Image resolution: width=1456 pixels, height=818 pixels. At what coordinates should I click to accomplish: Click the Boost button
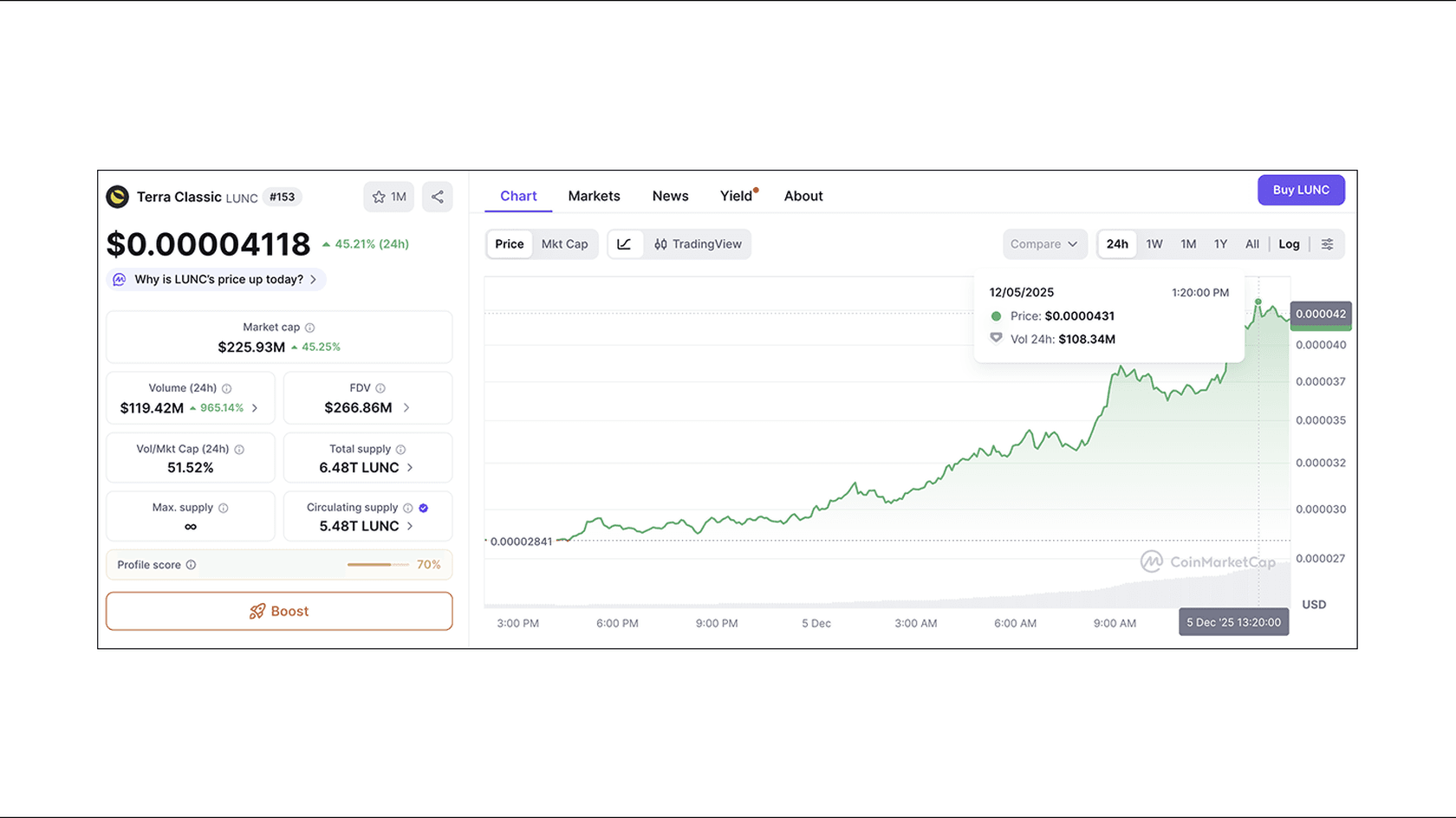pos(278,611)
